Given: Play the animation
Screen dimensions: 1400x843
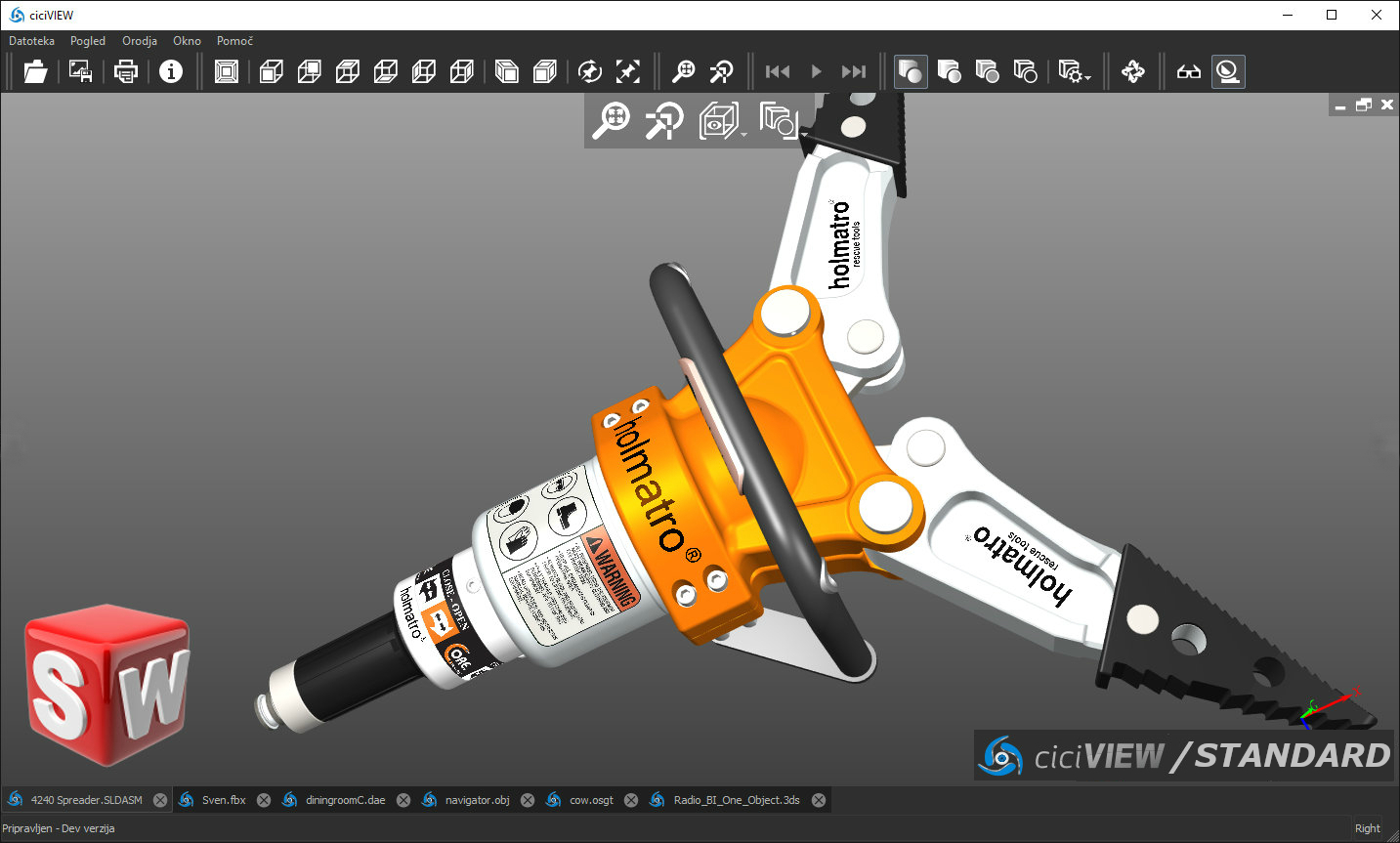Looking at the screenshot, I should tap(816, 71).
